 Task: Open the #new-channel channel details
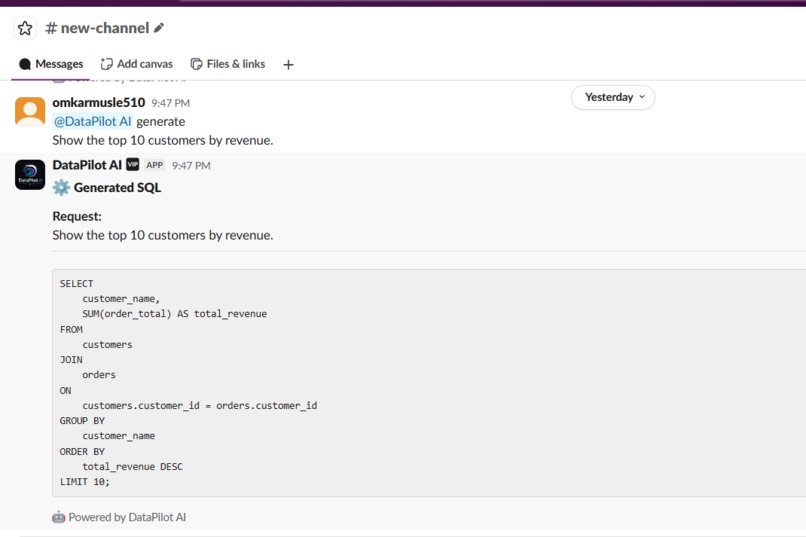tap(97, 28)
